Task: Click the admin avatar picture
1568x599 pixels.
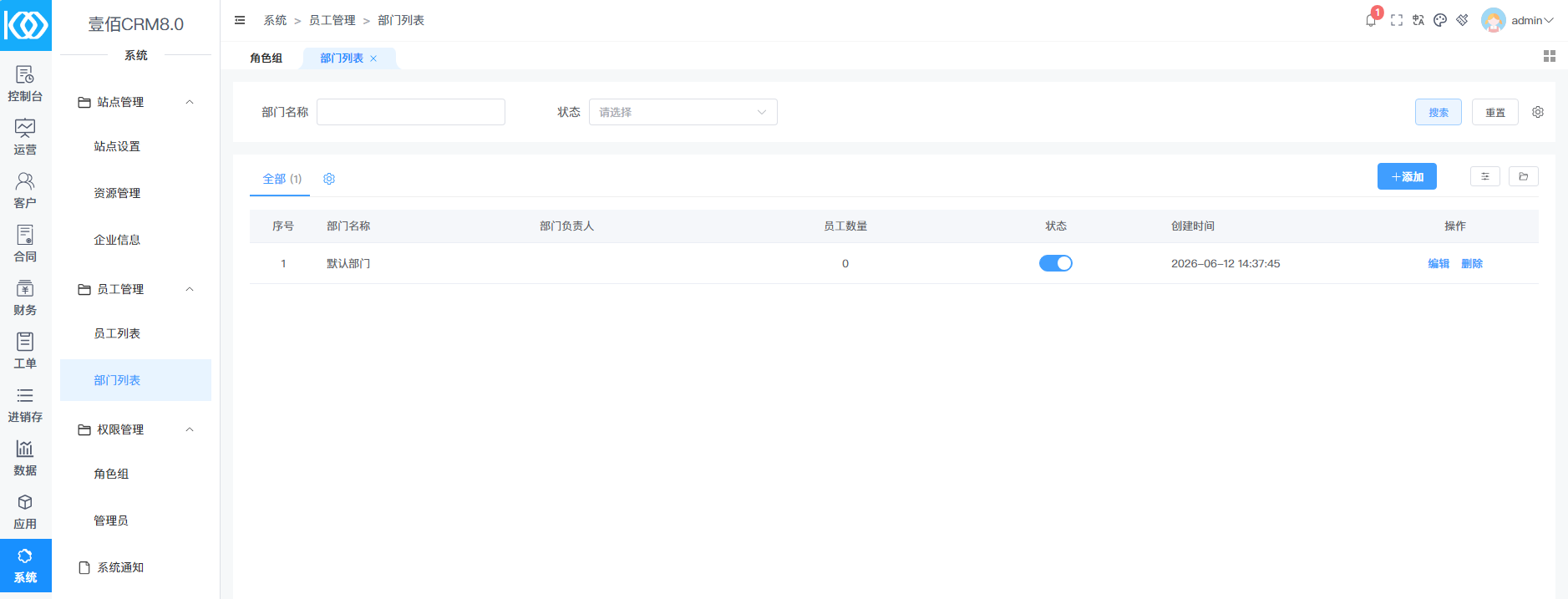Action: pos(1493,20)
